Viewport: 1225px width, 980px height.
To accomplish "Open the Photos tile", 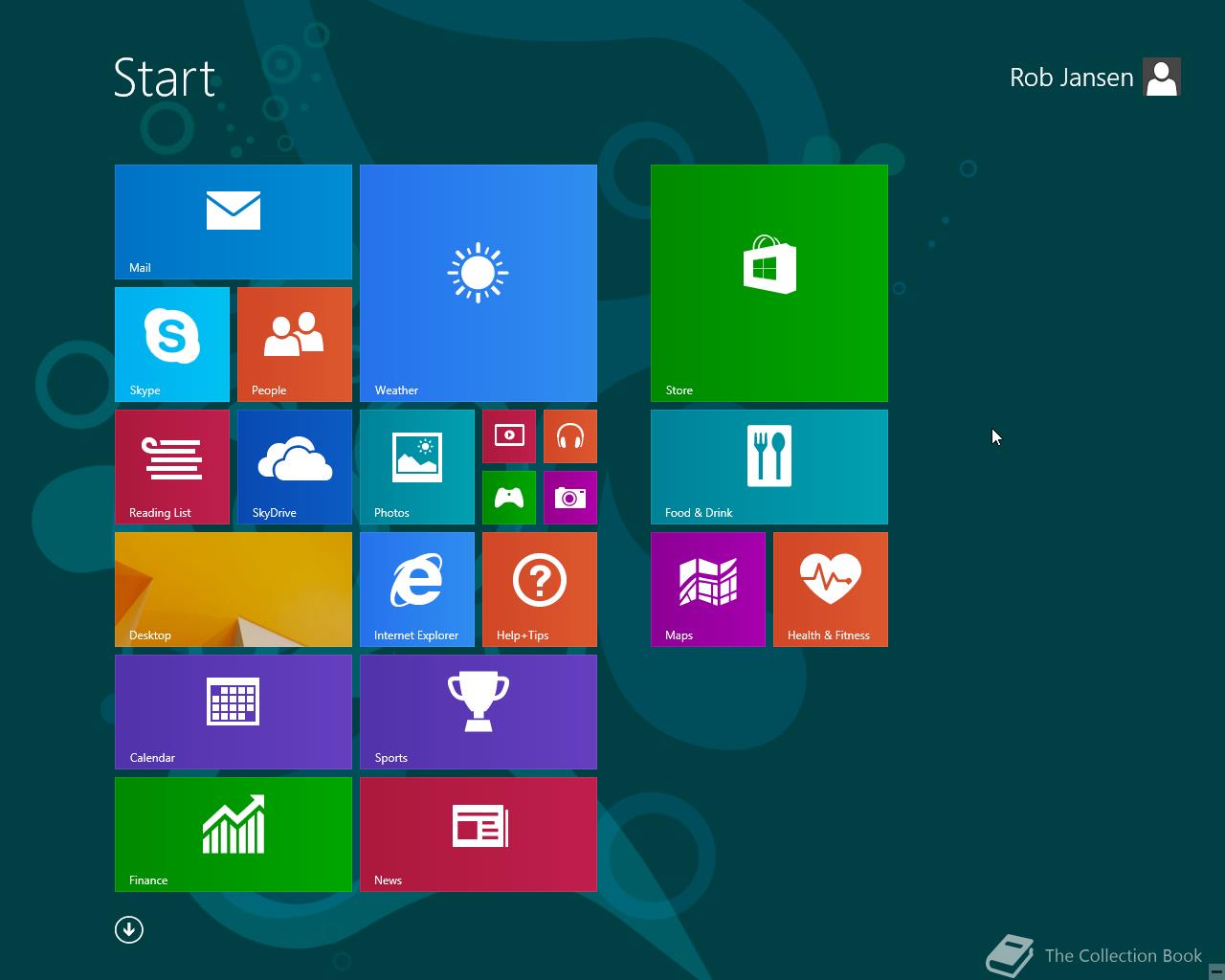I will coord(417,467).
